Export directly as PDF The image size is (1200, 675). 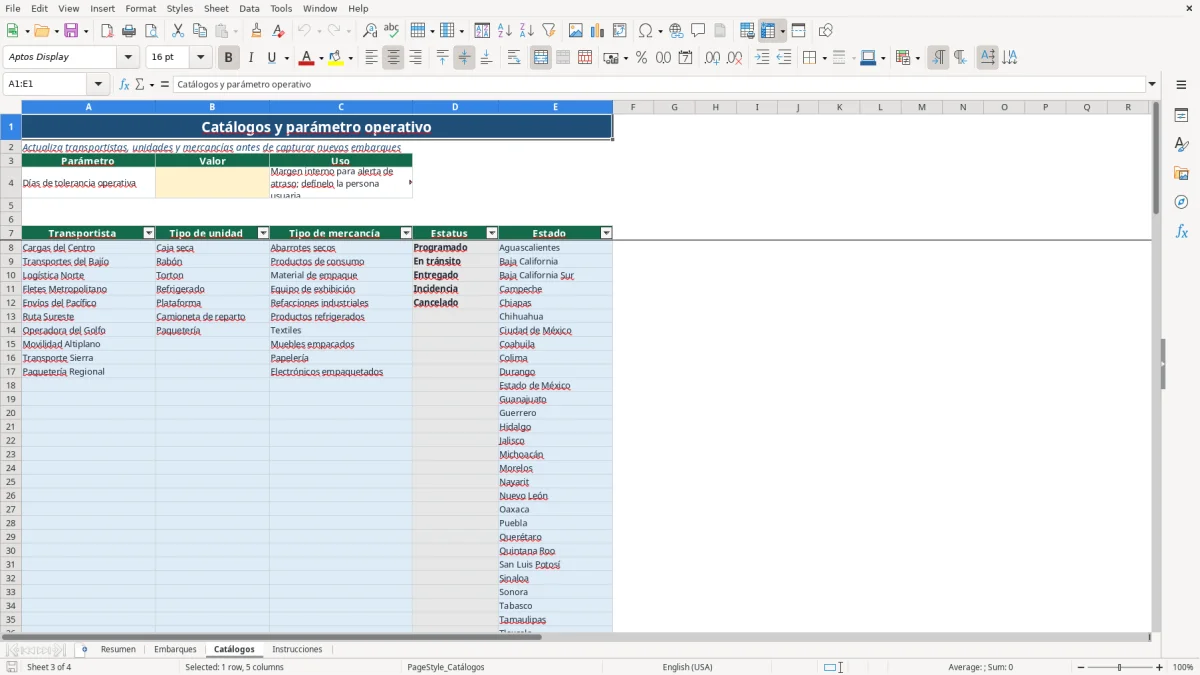107,31
